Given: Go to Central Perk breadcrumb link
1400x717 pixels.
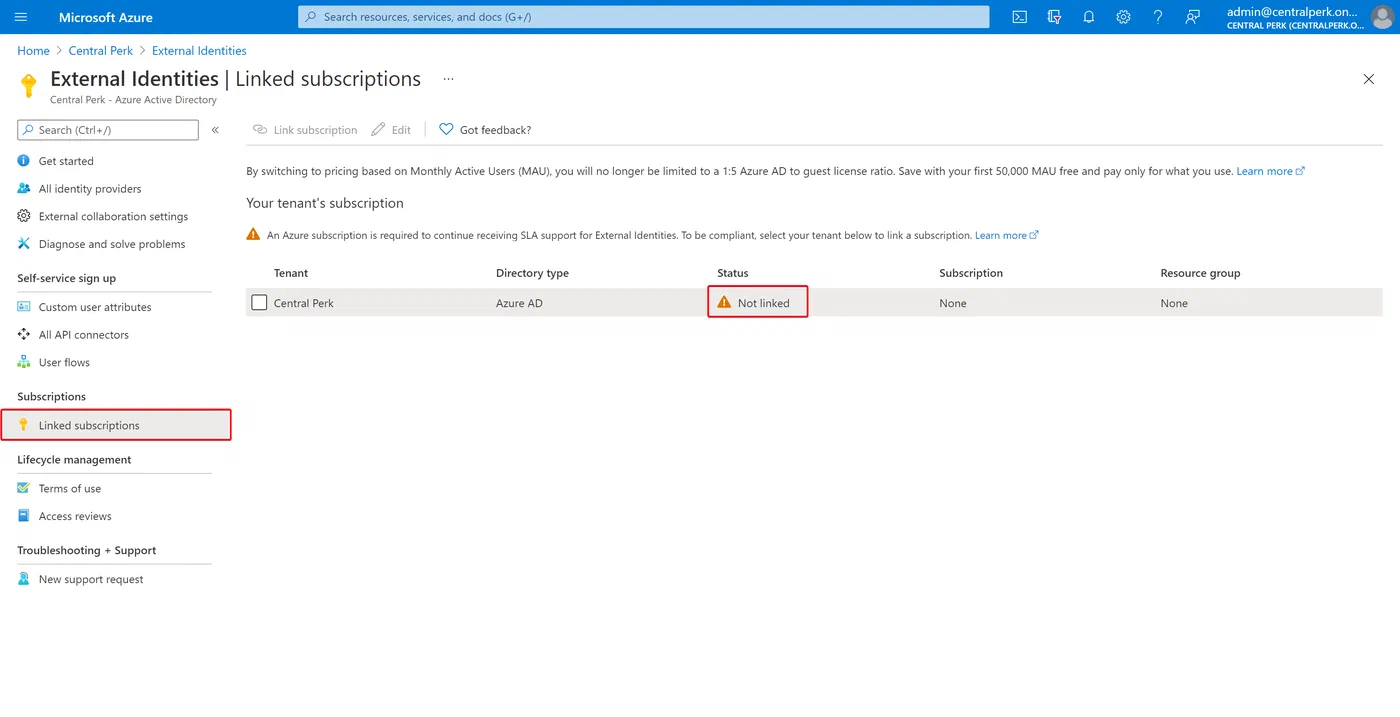Looking at the screenshot, I should coord(100,51).
